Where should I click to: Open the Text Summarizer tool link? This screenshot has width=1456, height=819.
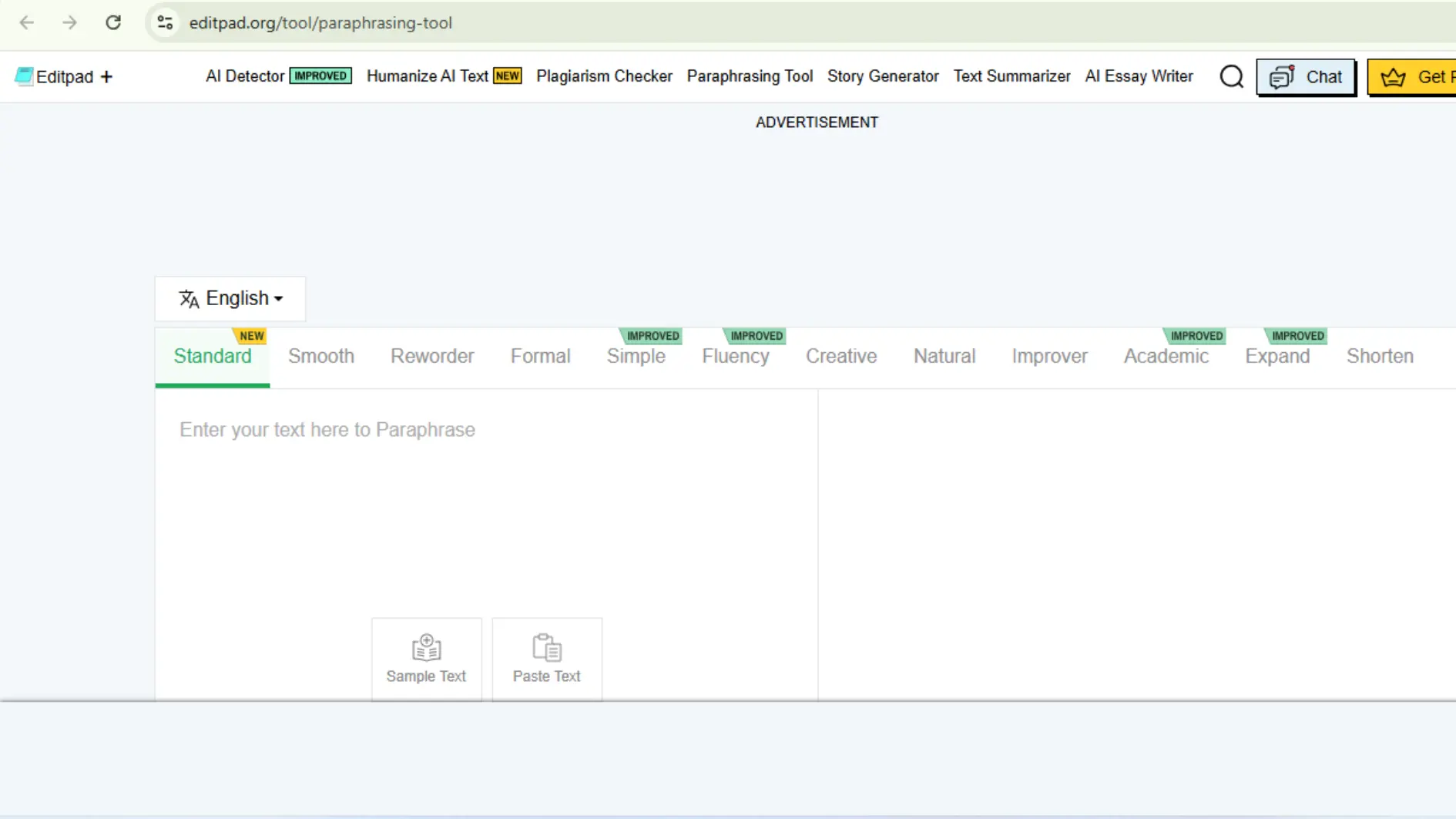click(x=1011, y=76)
